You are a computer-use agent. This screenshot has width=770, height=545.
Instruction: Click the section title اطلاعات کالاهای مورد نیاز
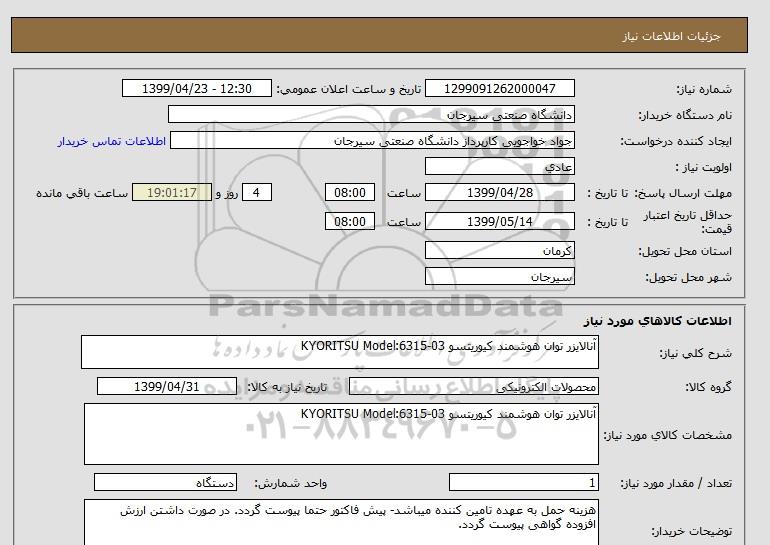658,321
